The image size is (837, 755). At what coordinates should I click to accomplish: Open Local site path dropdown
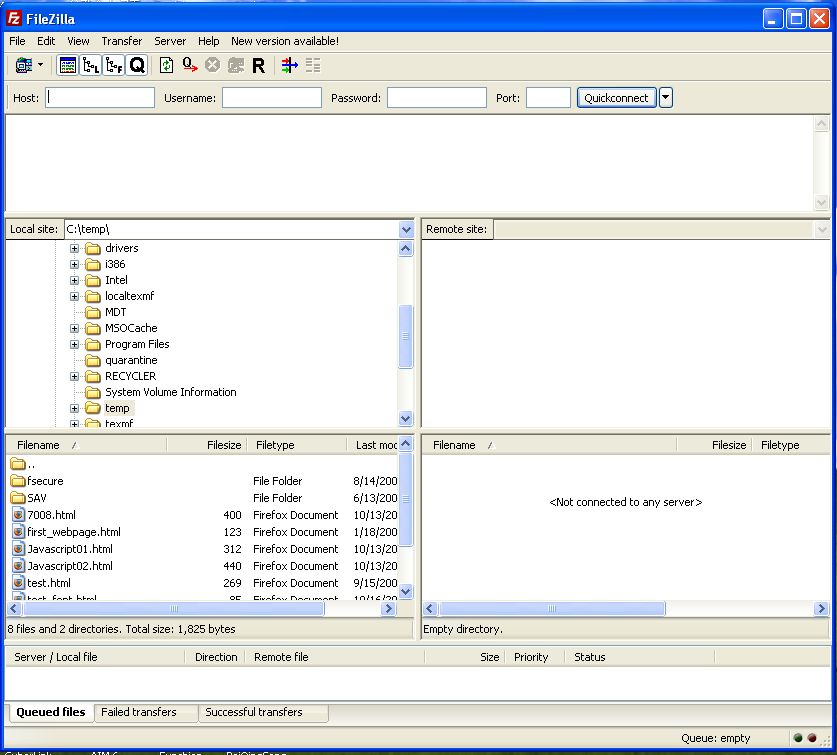tap(406, 230)
